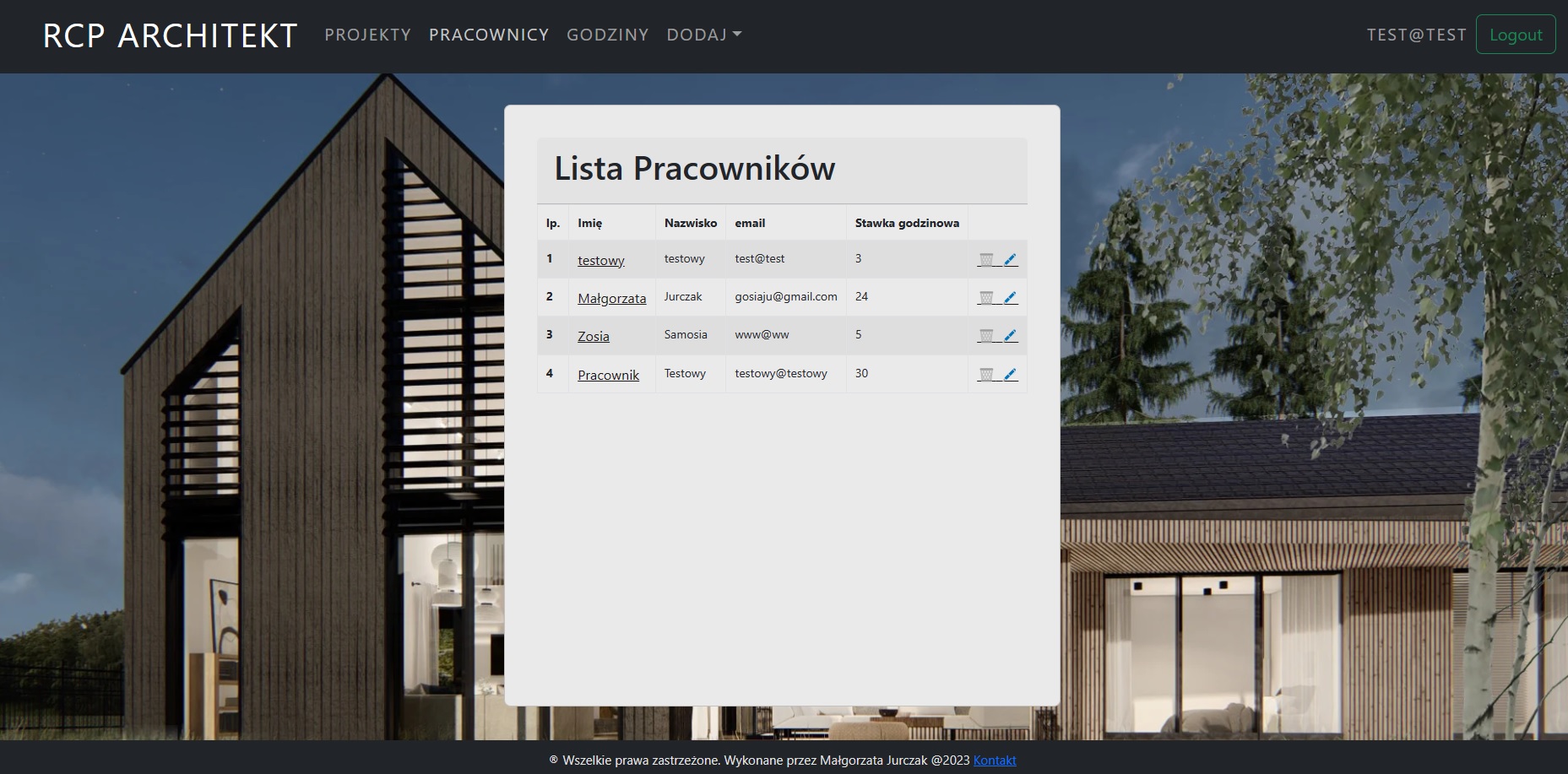The image size is (1568, 774).
Task: Expand the DODAJ dropdown menu
Action: (703, 35)
